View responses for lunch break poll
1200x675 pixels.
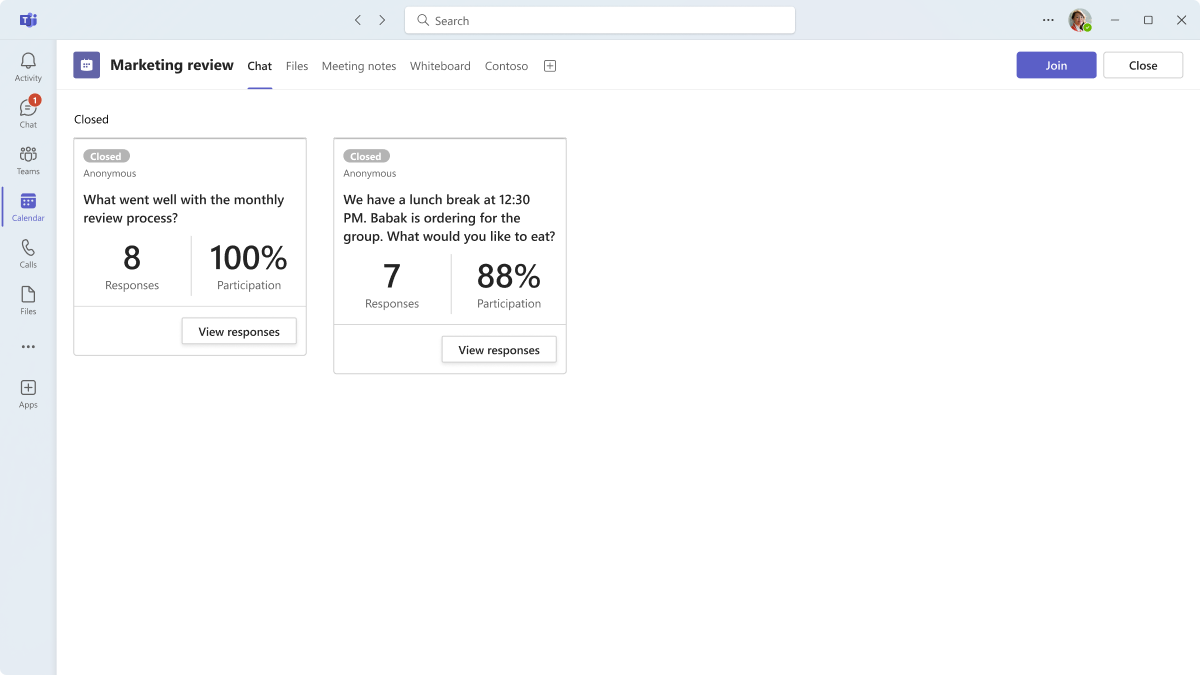point(499,350)
